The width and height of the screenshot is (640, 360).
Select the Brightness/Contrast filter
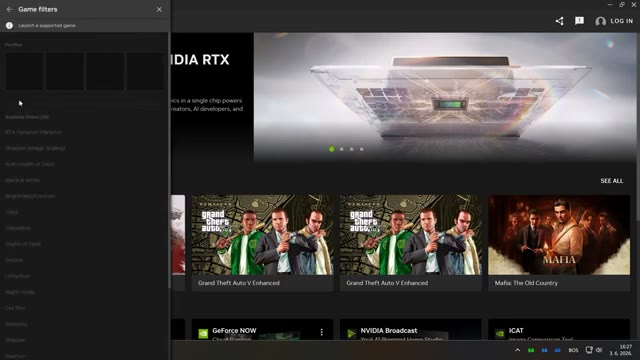coord(30,196)
